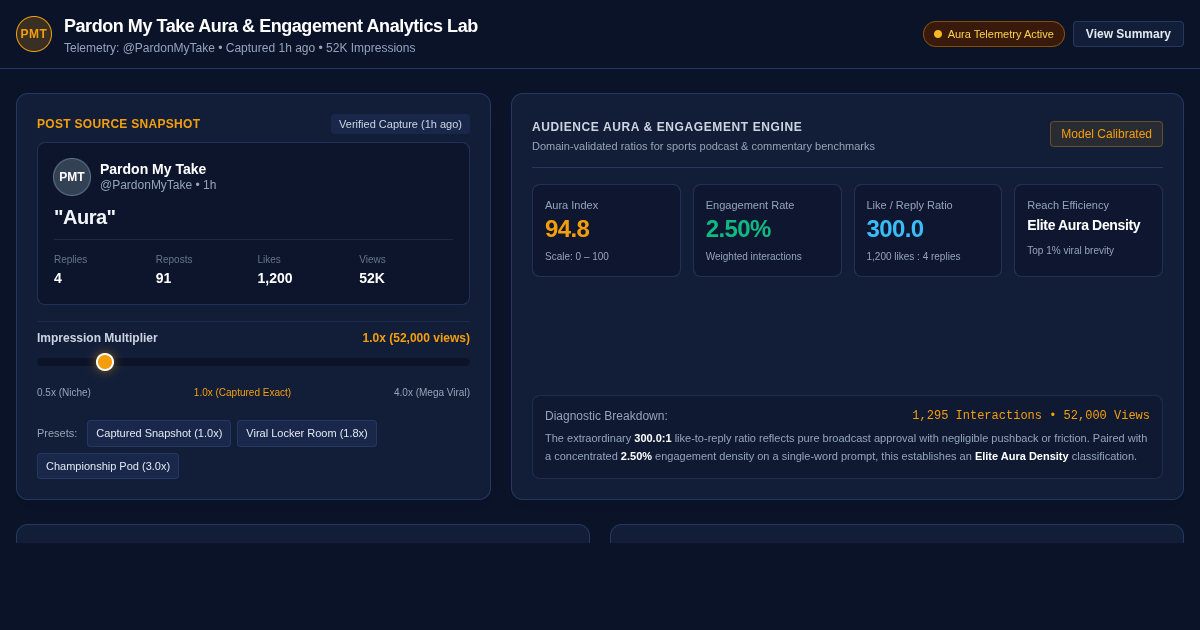Click the PMT avatar in the post card

pyautogui.click(x=72, y=177)
